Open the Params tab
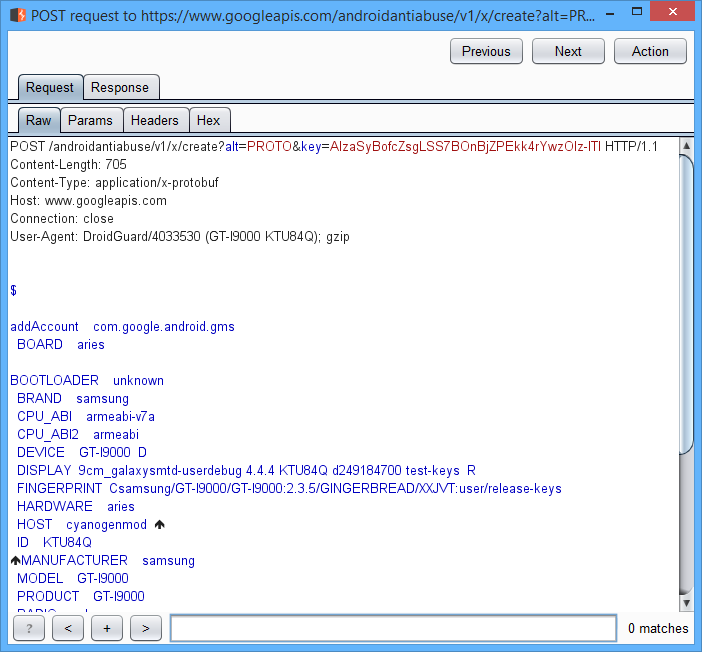 (90, 120)
